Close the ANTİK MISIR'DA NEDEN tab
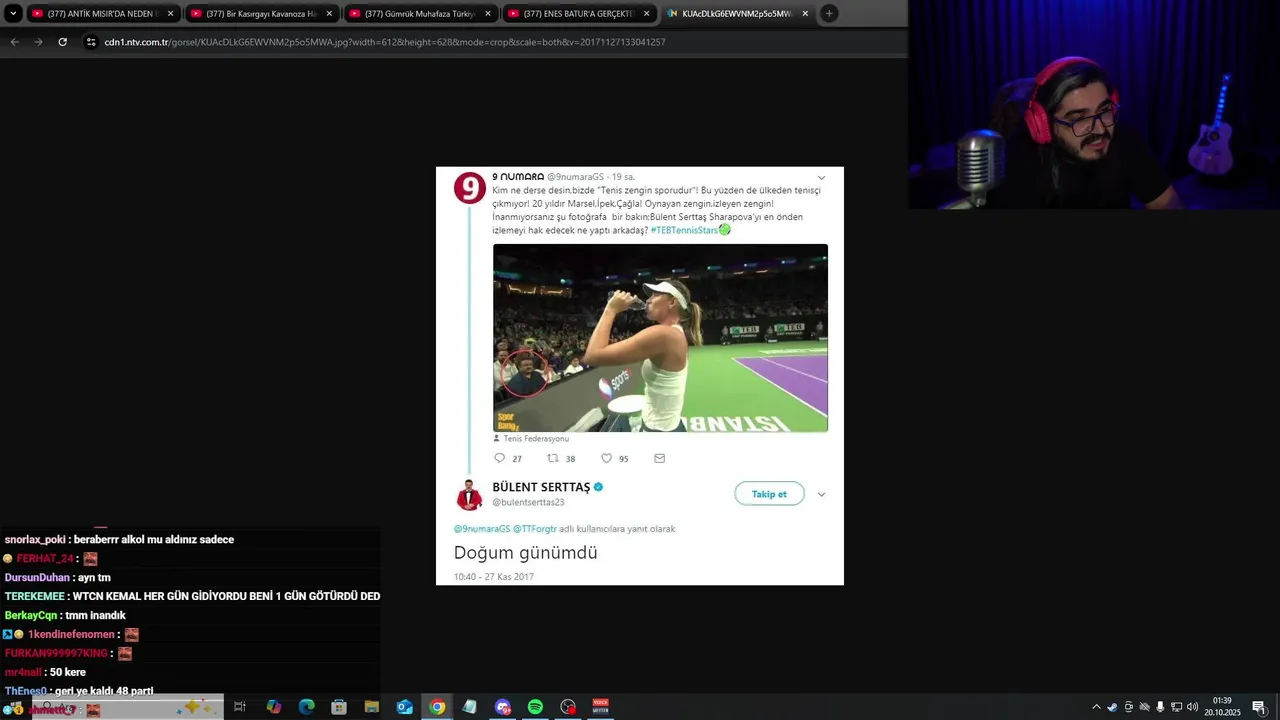 click(x=171, y=14)
